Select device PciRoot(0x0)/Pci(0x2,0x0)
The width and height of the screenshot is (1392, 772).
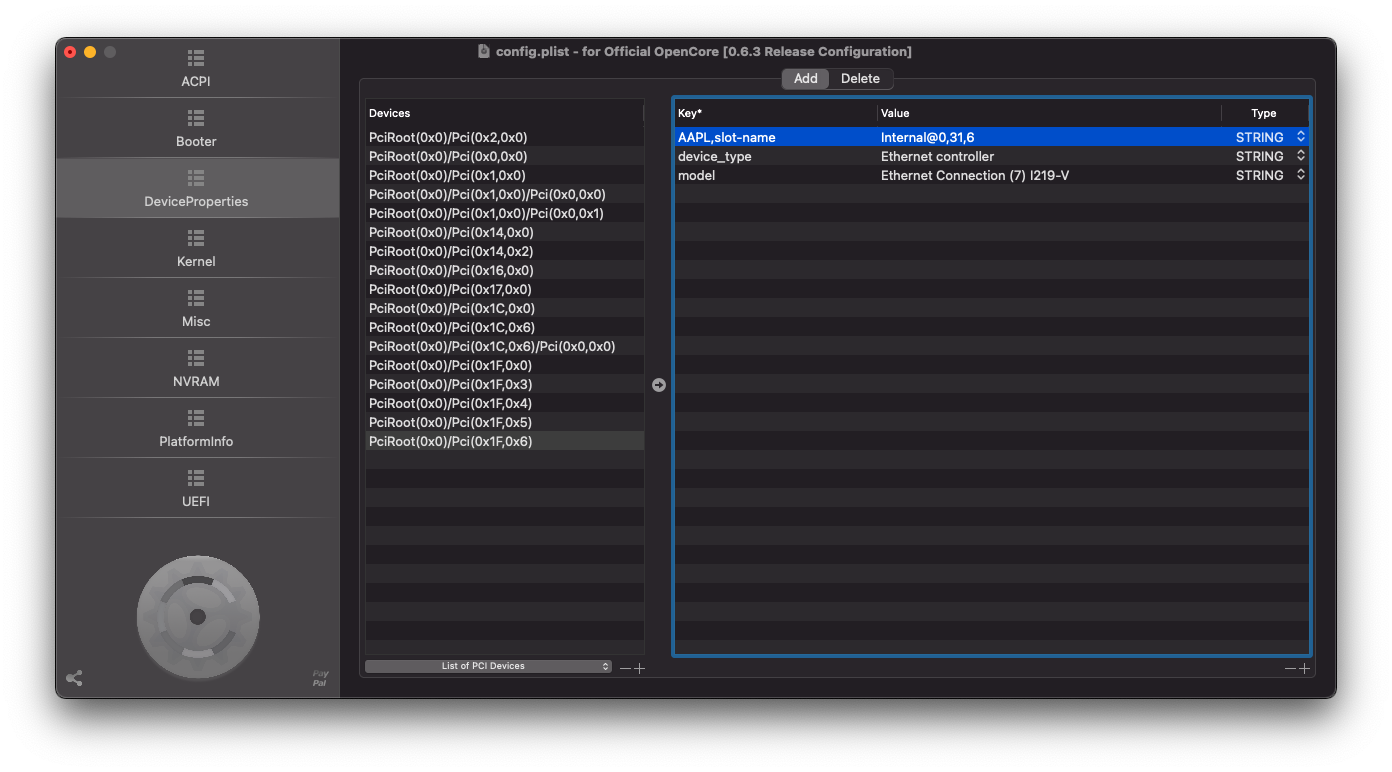[x=448, y=137]
